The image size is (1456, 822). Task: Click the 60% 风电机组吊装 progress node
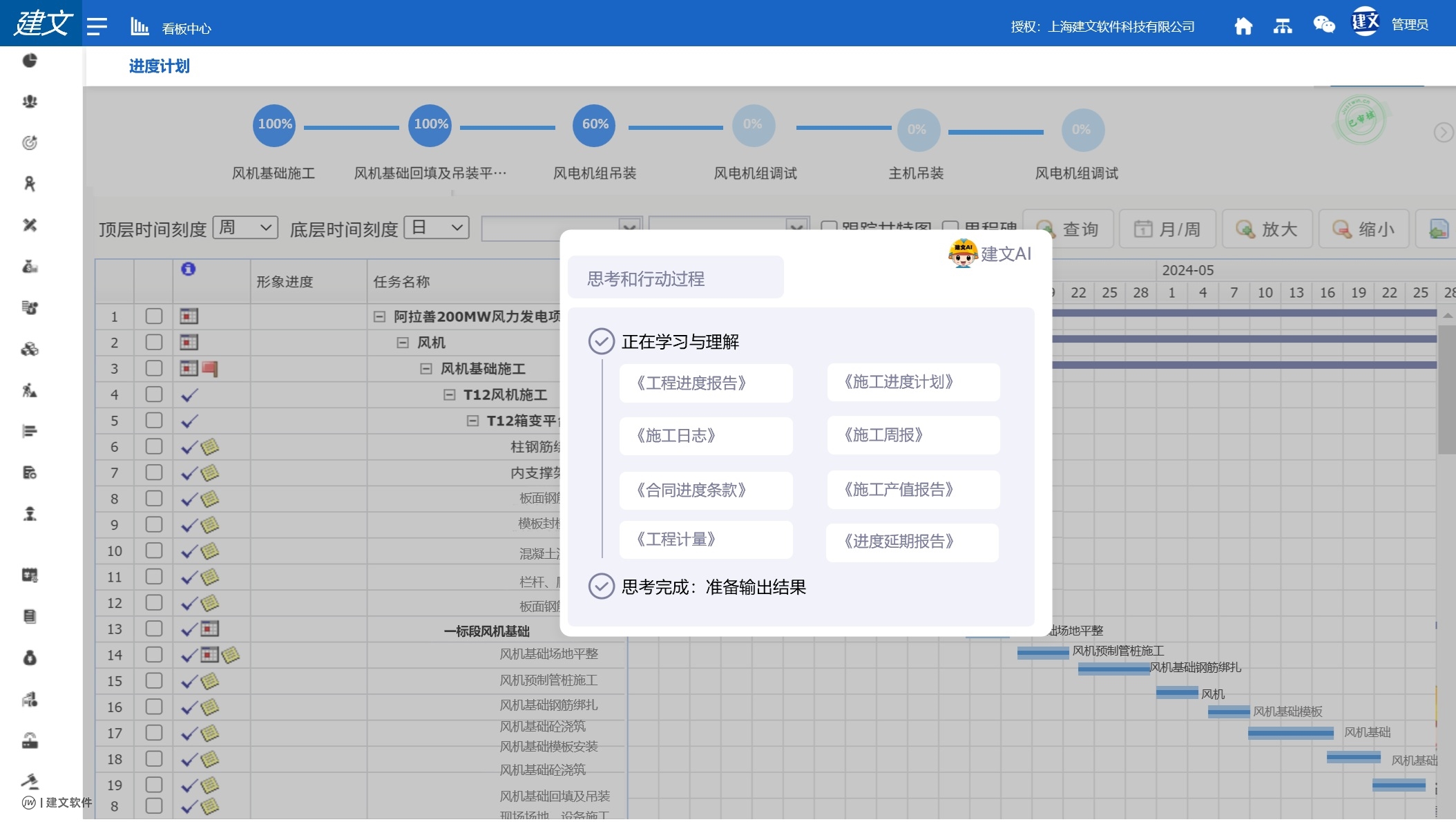[x=594, y=125]
